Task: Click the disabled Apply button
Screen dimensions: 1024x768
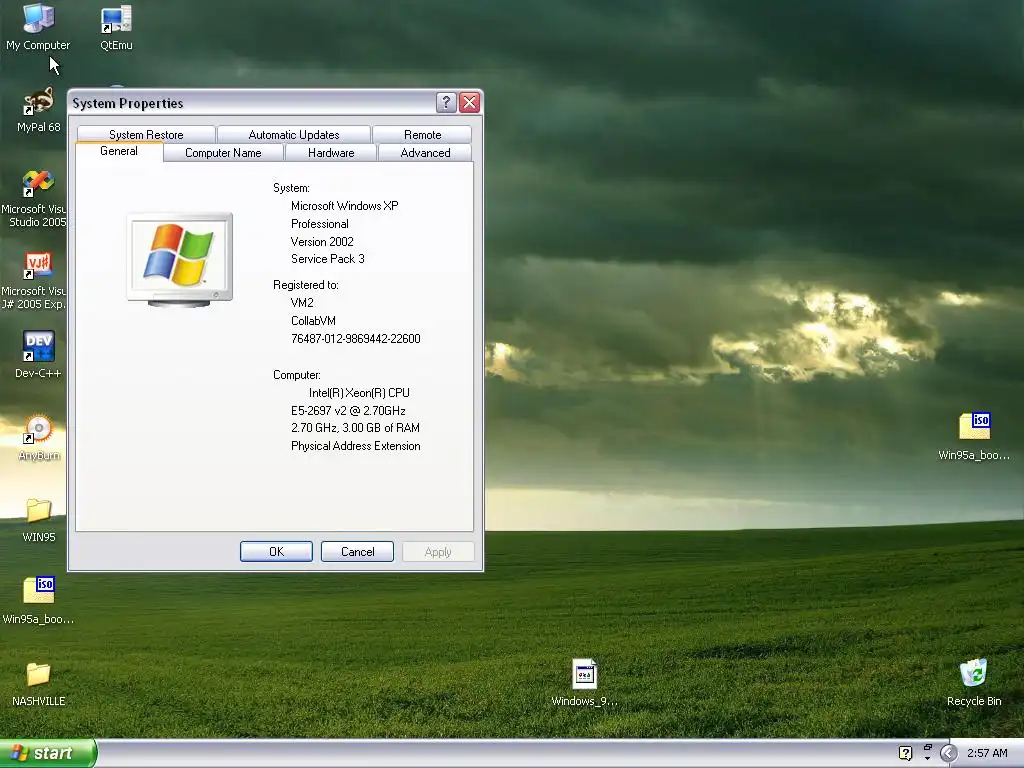Action: pos(438,552)
